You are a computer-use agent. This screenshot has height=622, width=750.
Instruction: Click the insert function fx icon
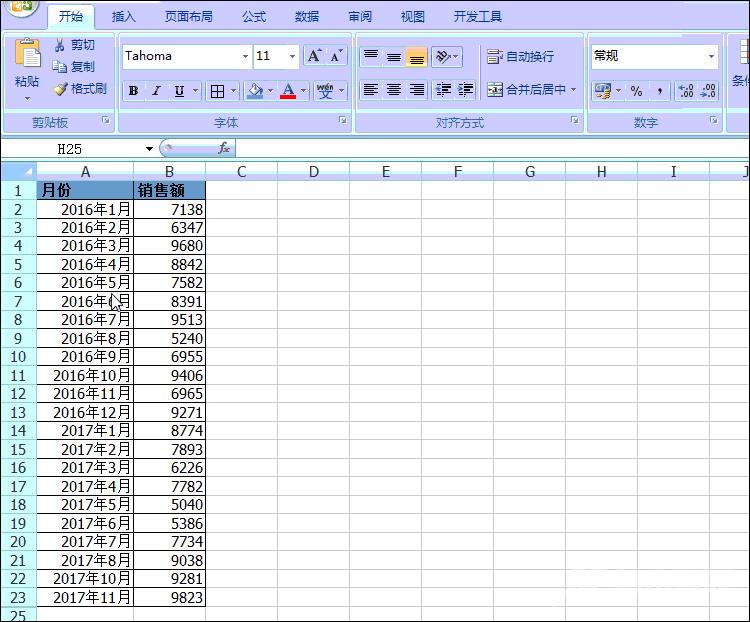[224, 148]
